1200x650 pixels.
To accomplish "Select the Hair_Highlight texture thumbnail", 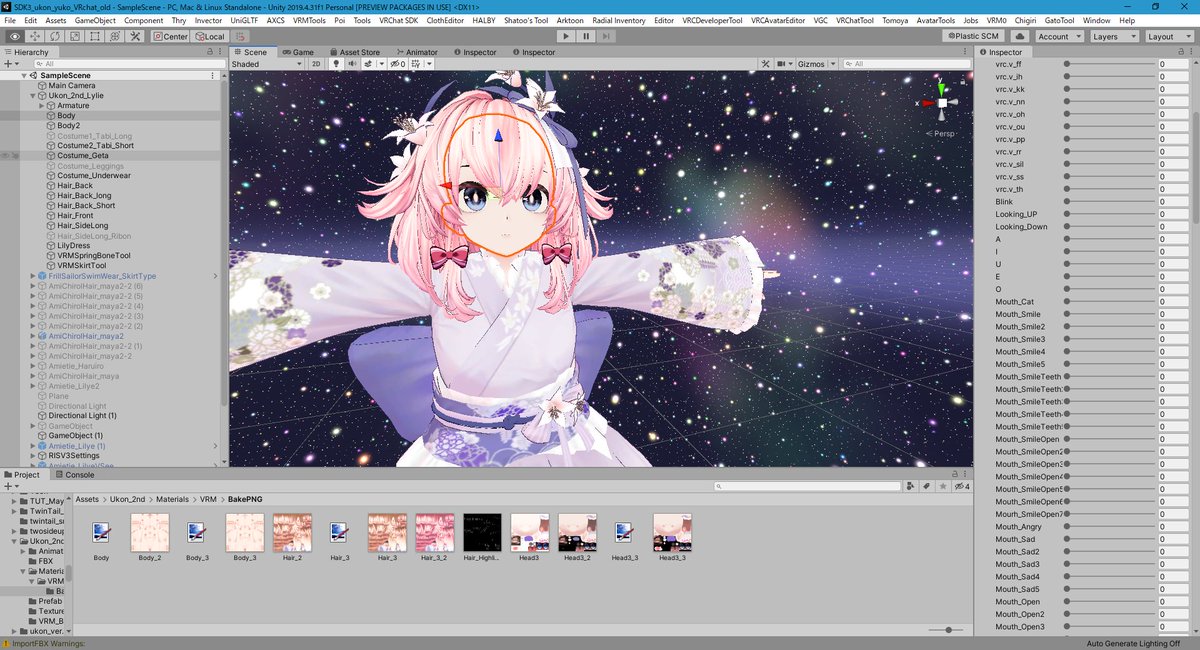I will click(482, 532).
